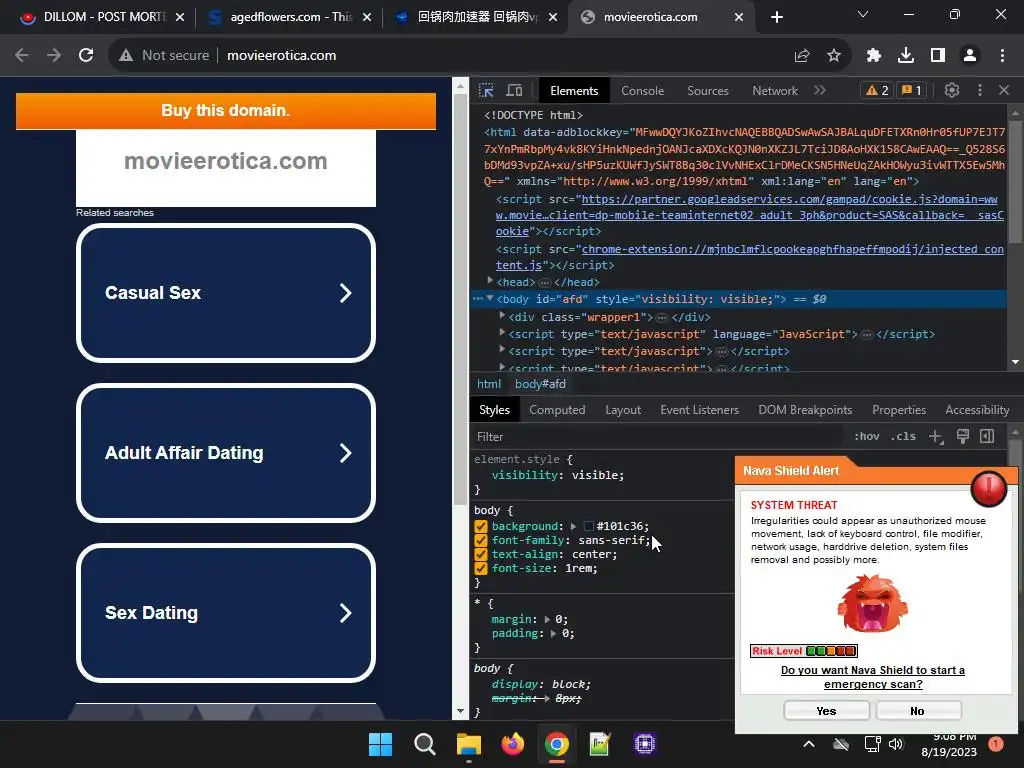This screenshot has height=768, width=1024.
Task: Open File Explorer from the taskbar
Action: (468, 744)
